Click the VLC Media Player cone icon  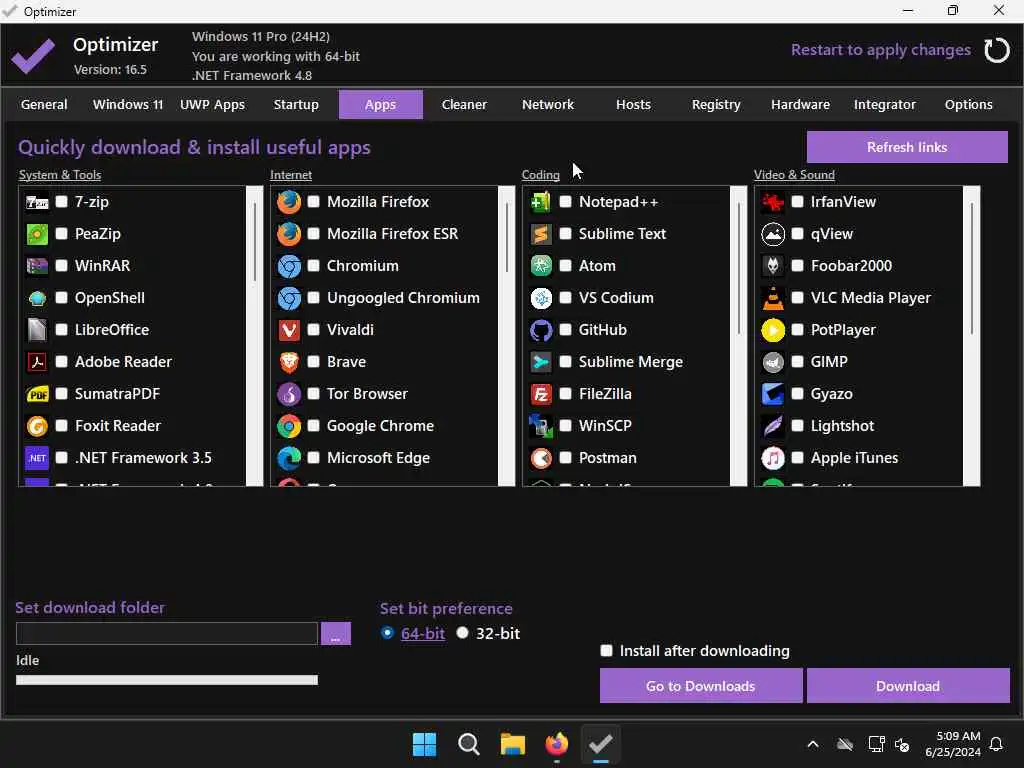coord(773,298)
